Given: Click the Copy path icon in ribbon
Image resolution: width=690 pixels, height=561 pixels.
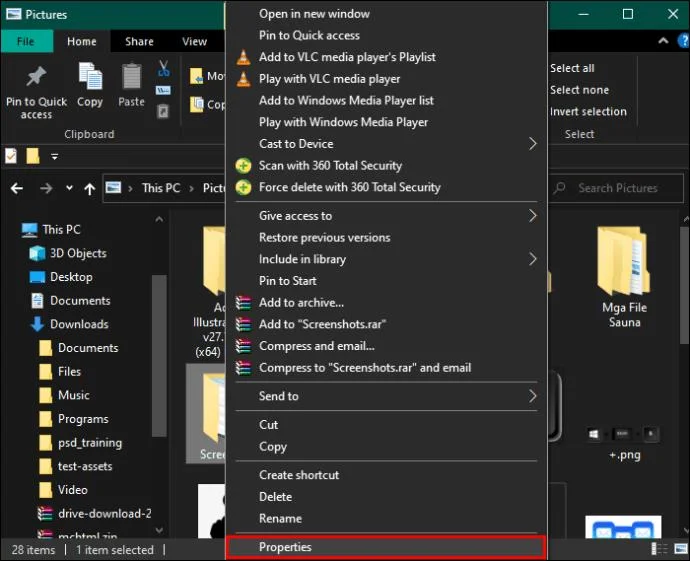Looking at the screenshot, I should click(163, 90).
